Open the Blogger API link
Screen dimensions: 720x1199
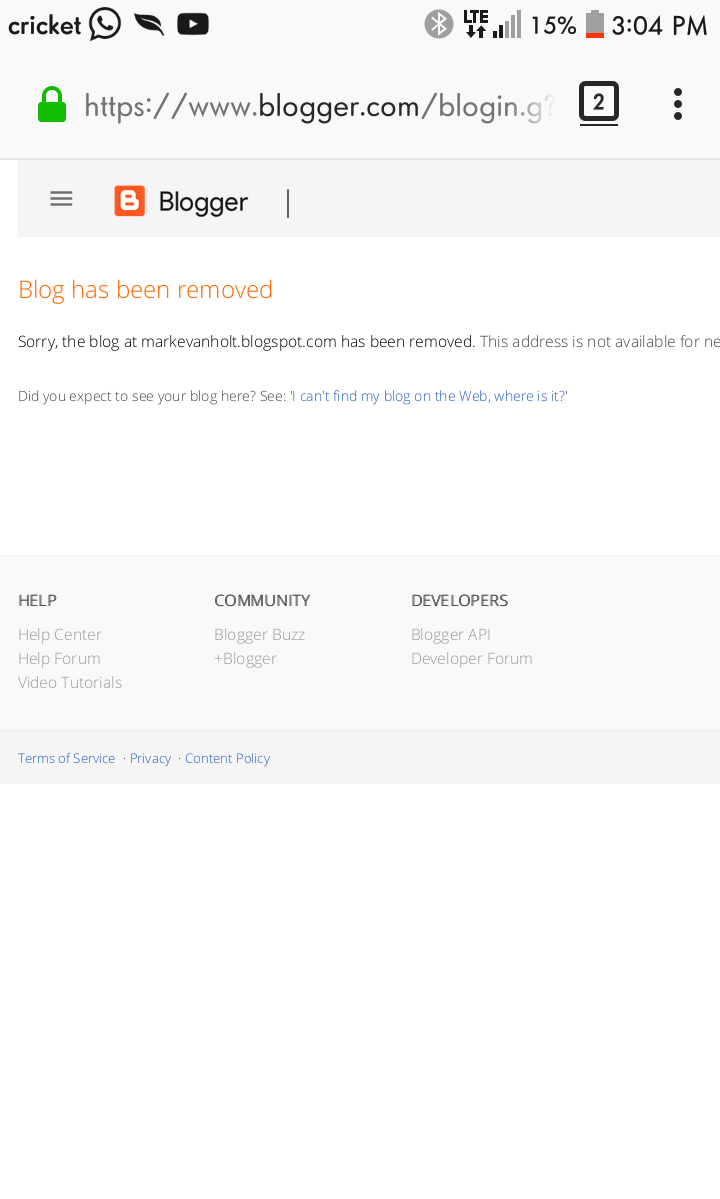pos(451,635)
